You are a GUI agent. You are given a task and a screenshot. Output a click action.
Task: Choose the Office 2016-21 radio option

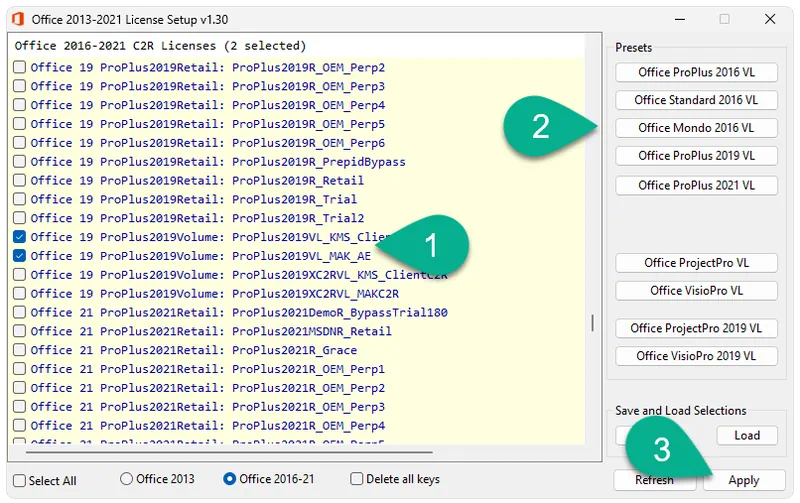coord(232,479)
